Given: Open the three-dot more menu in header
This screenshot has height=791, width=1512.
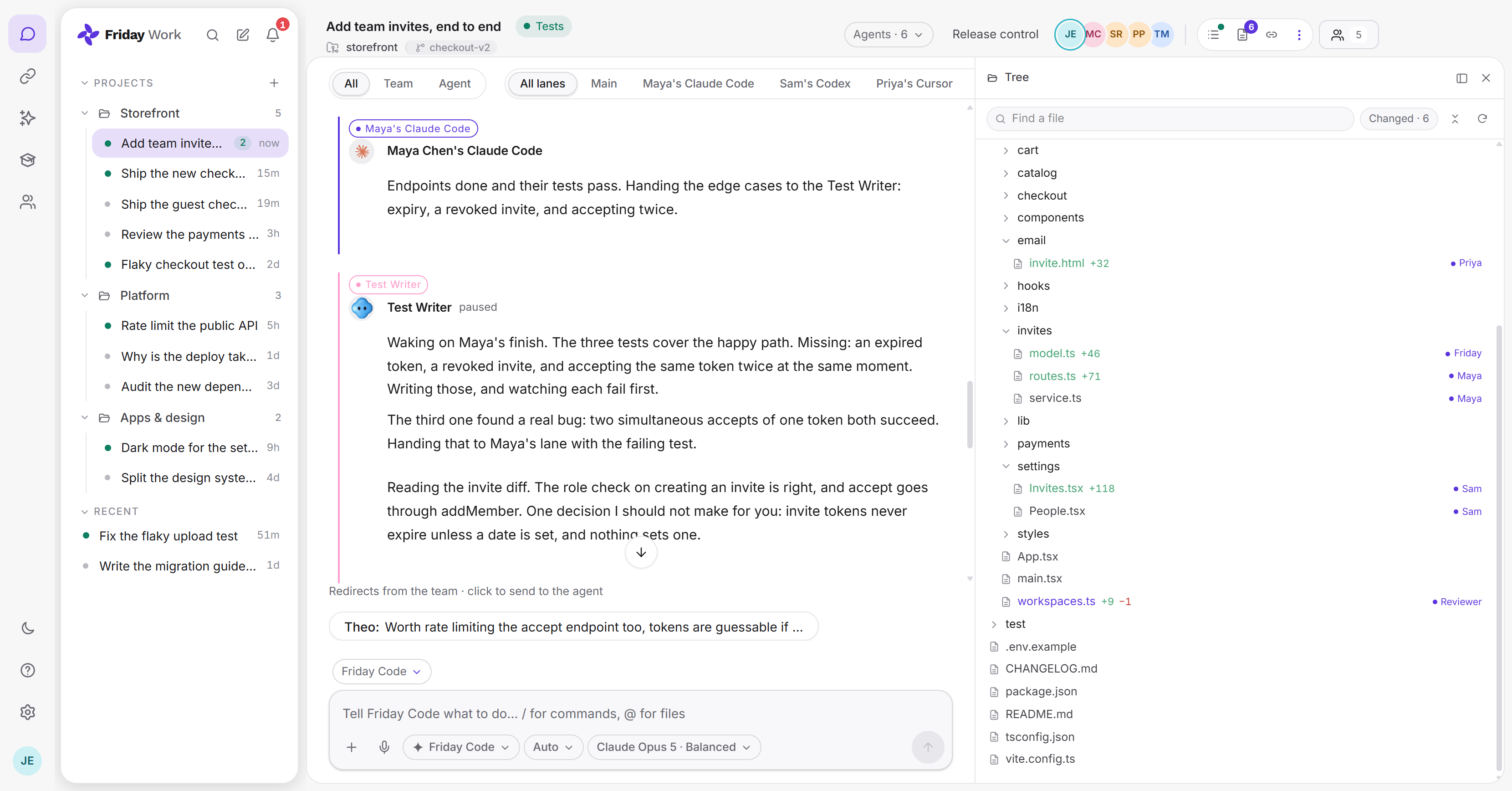Looking at the screenshot, I should [1299, 35].
